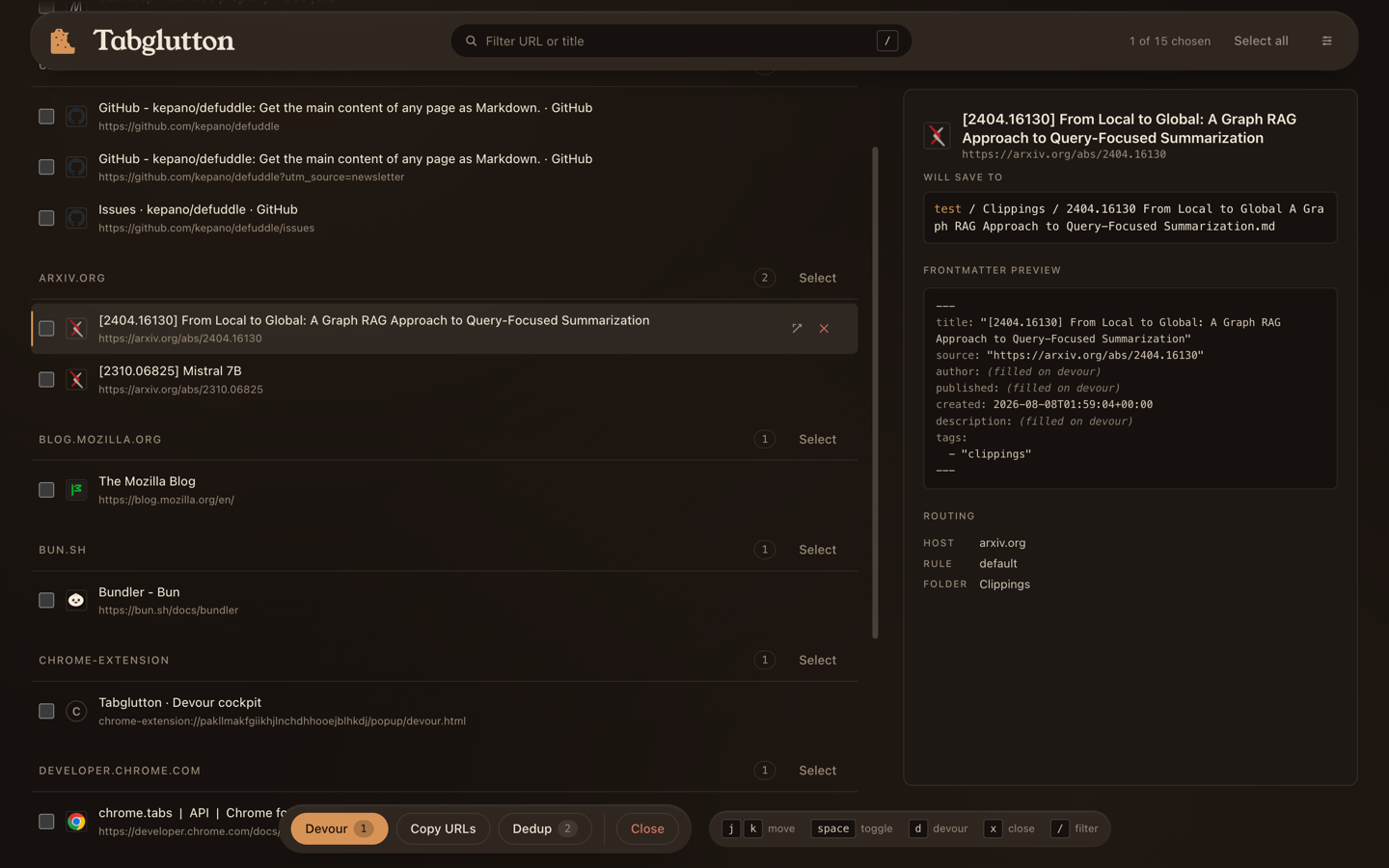1389x868 pixels.
Task: Click the Tabglutton · Devour cockpit title
Action: (179, 703)
